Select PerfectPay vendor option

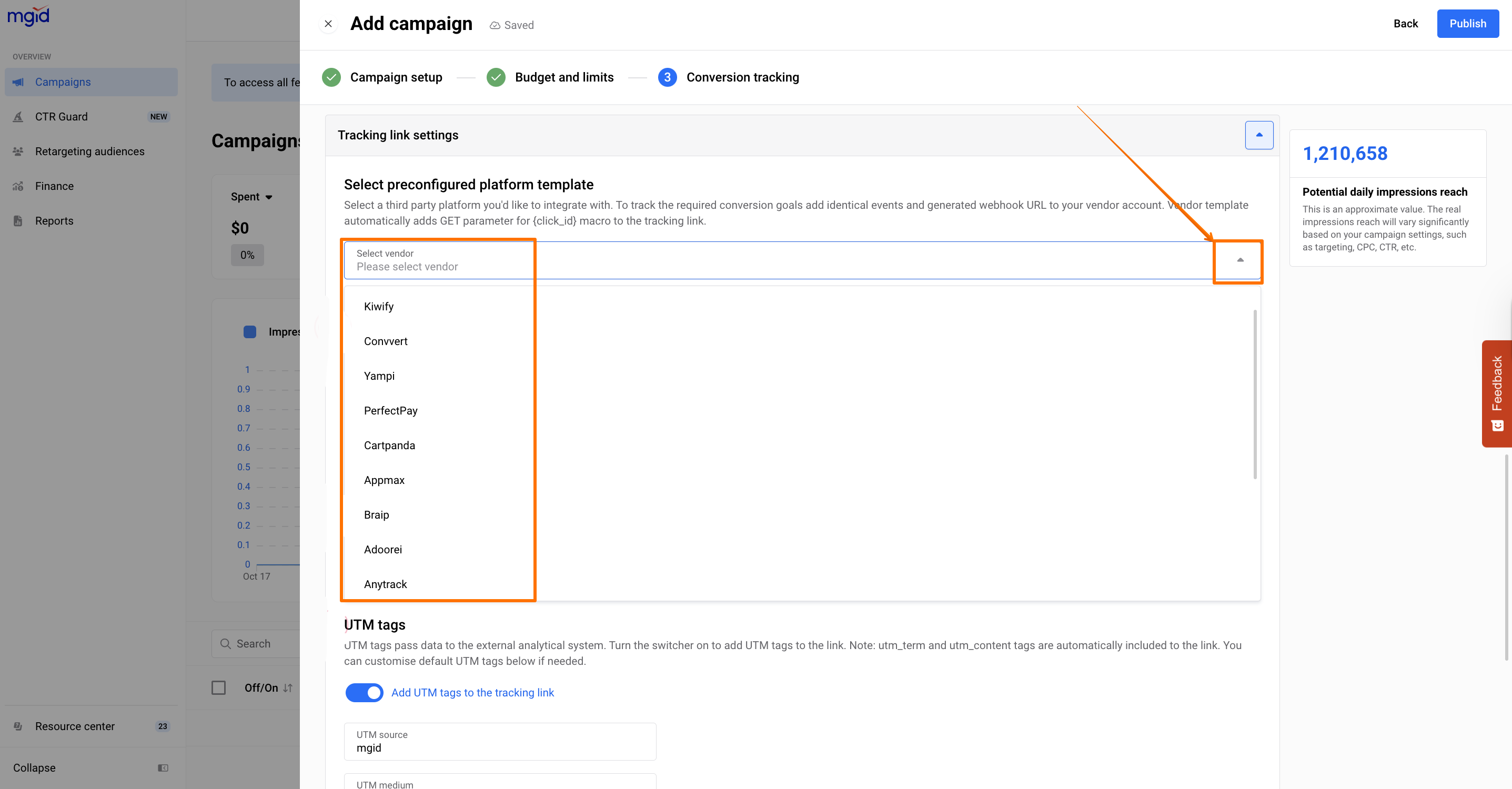[390, 411]
